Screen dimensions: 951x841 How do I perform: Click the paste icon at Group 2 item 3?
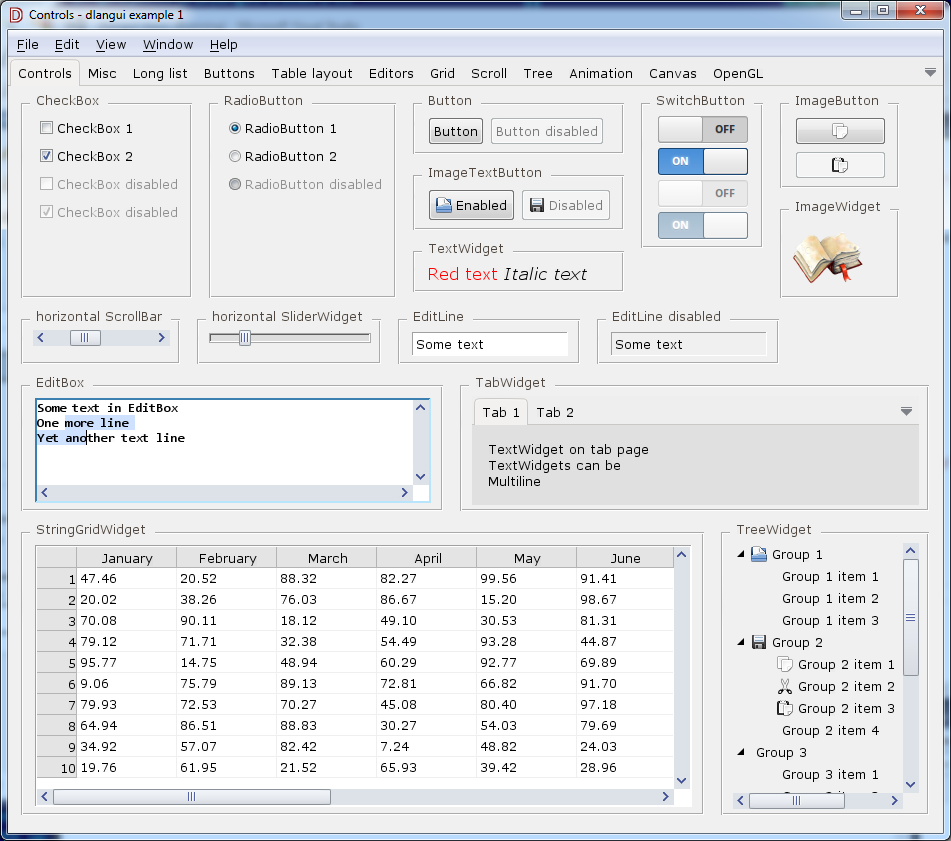(784, 709)
